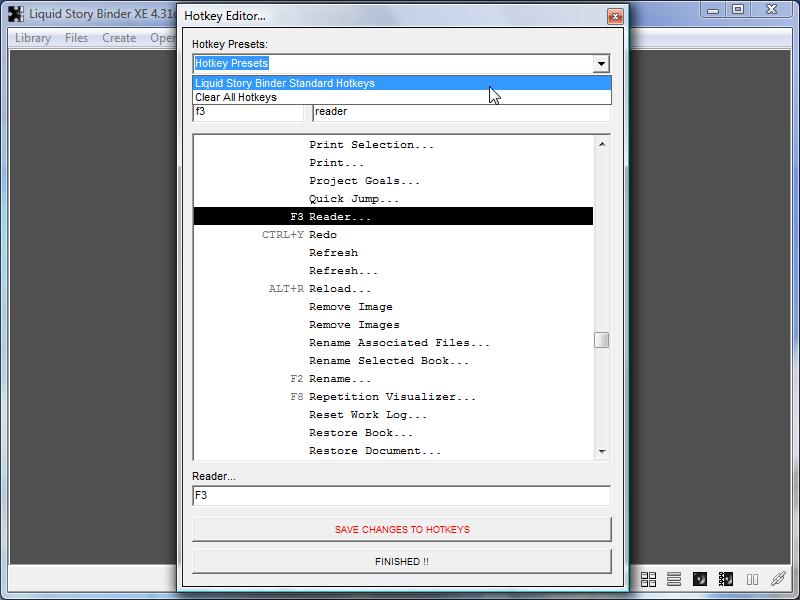Close the Hotkey Editor dialog

point(616,16)
